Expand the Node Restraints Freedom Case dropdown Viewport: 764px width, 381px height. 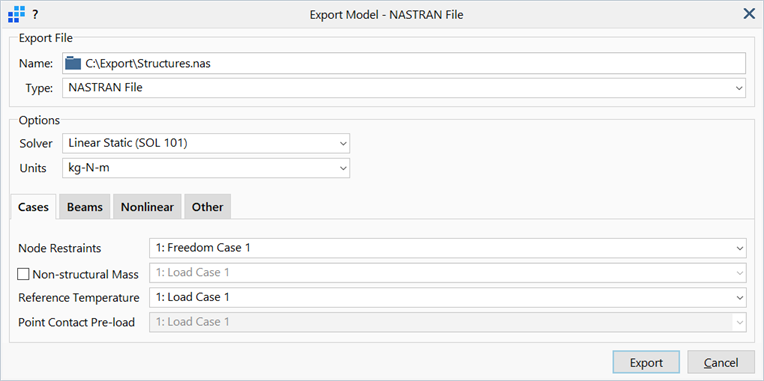(x=448, y=248)
